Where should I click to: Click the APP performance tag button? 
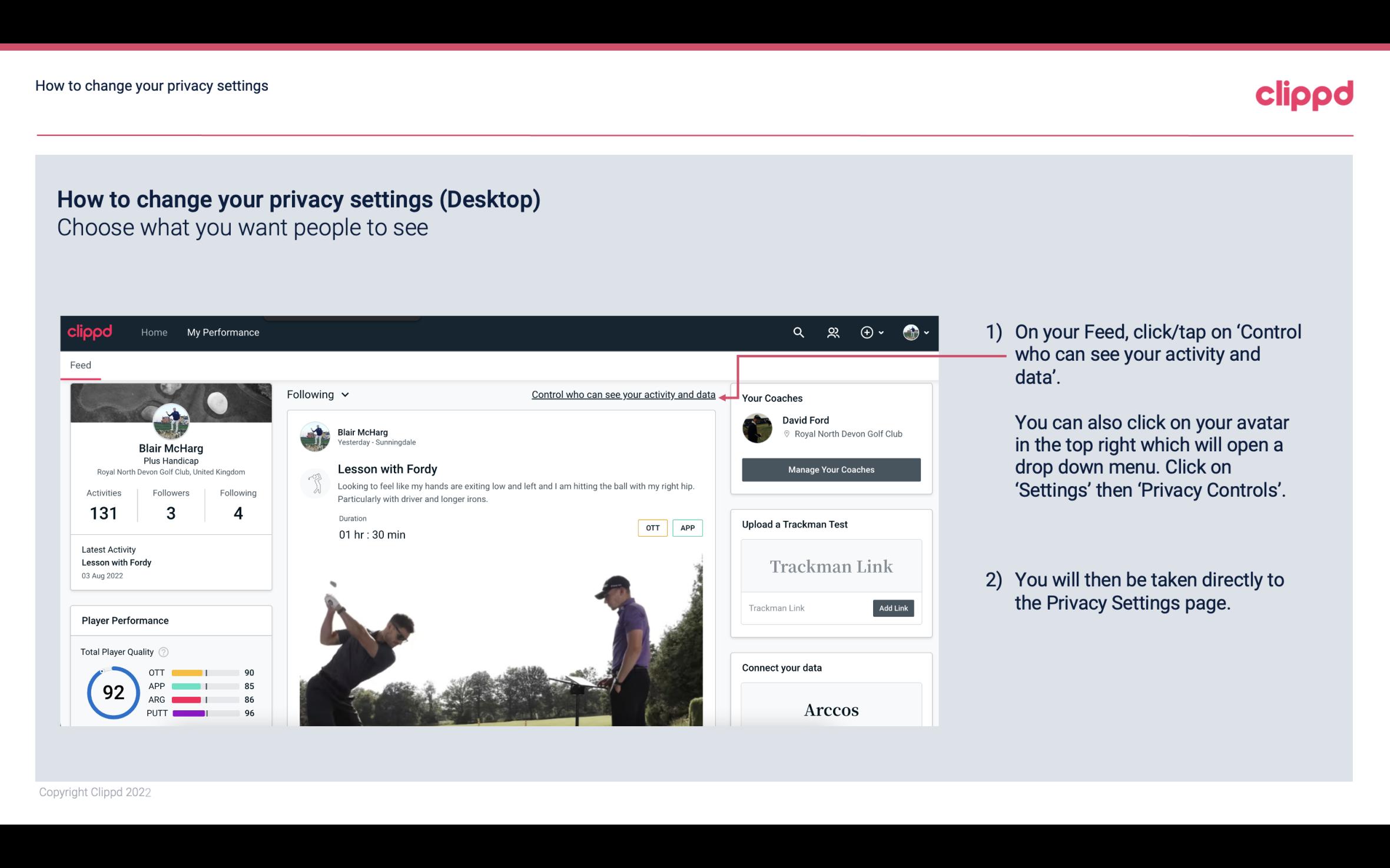click(x=687, y=528)
